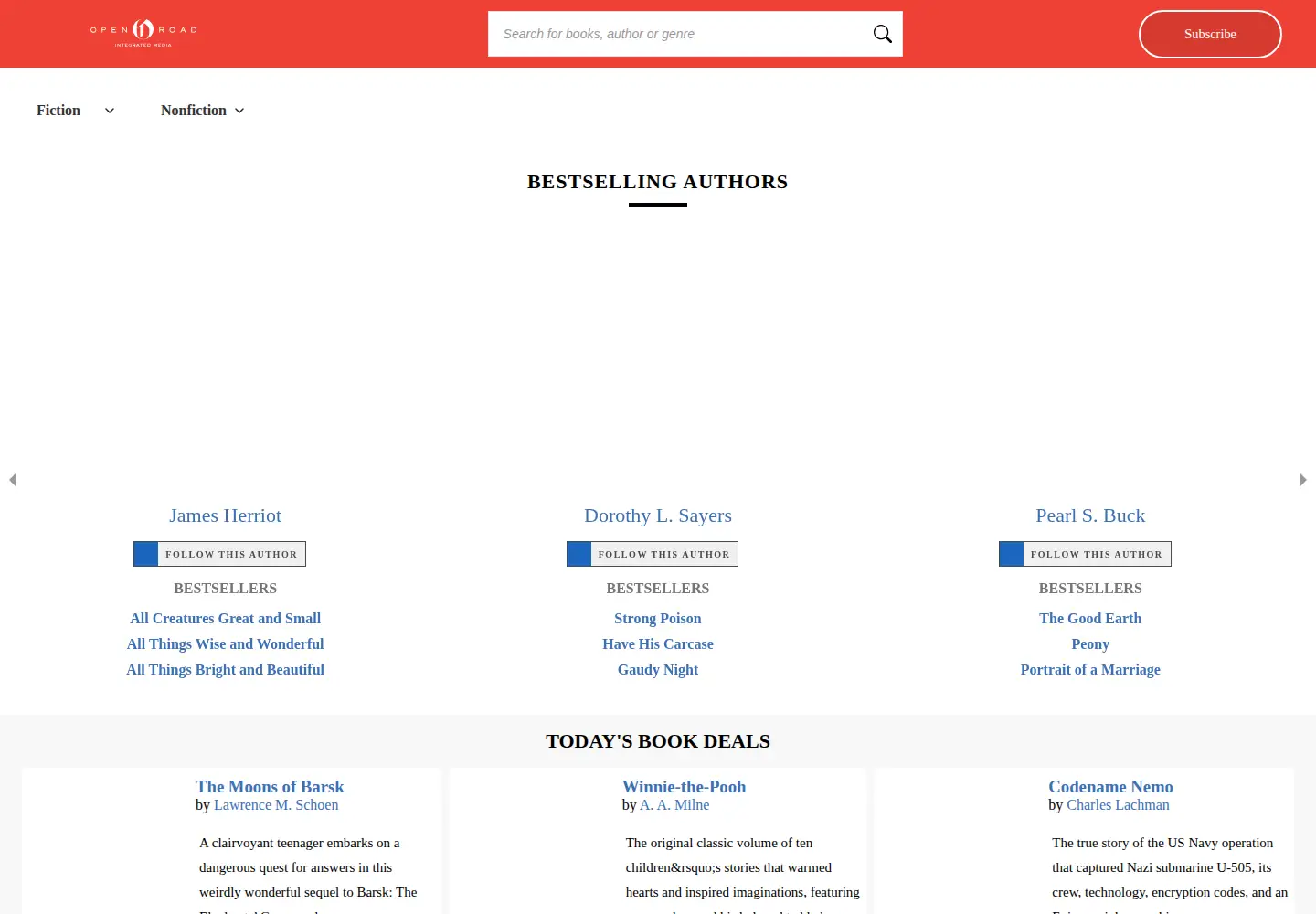
Task: Open author A. A. Milne link
Action: [x=674, y=805]
